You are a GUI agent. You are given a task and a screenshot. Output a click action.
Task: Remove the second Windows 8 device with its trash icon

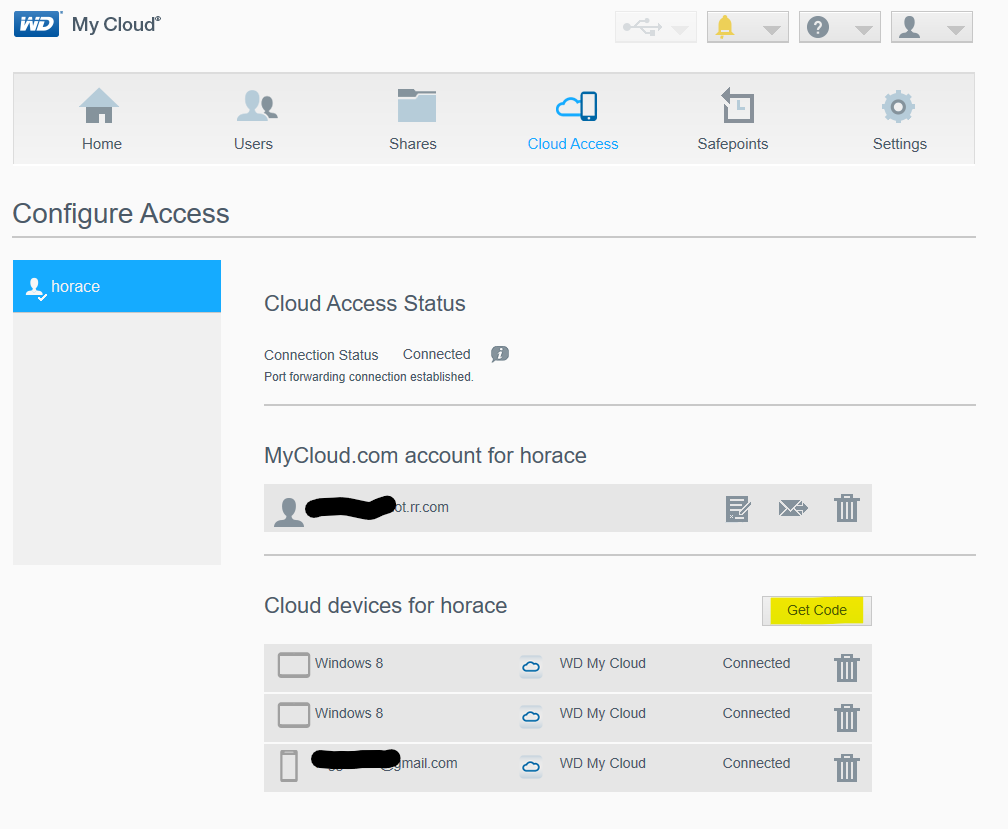click(847, 718)
